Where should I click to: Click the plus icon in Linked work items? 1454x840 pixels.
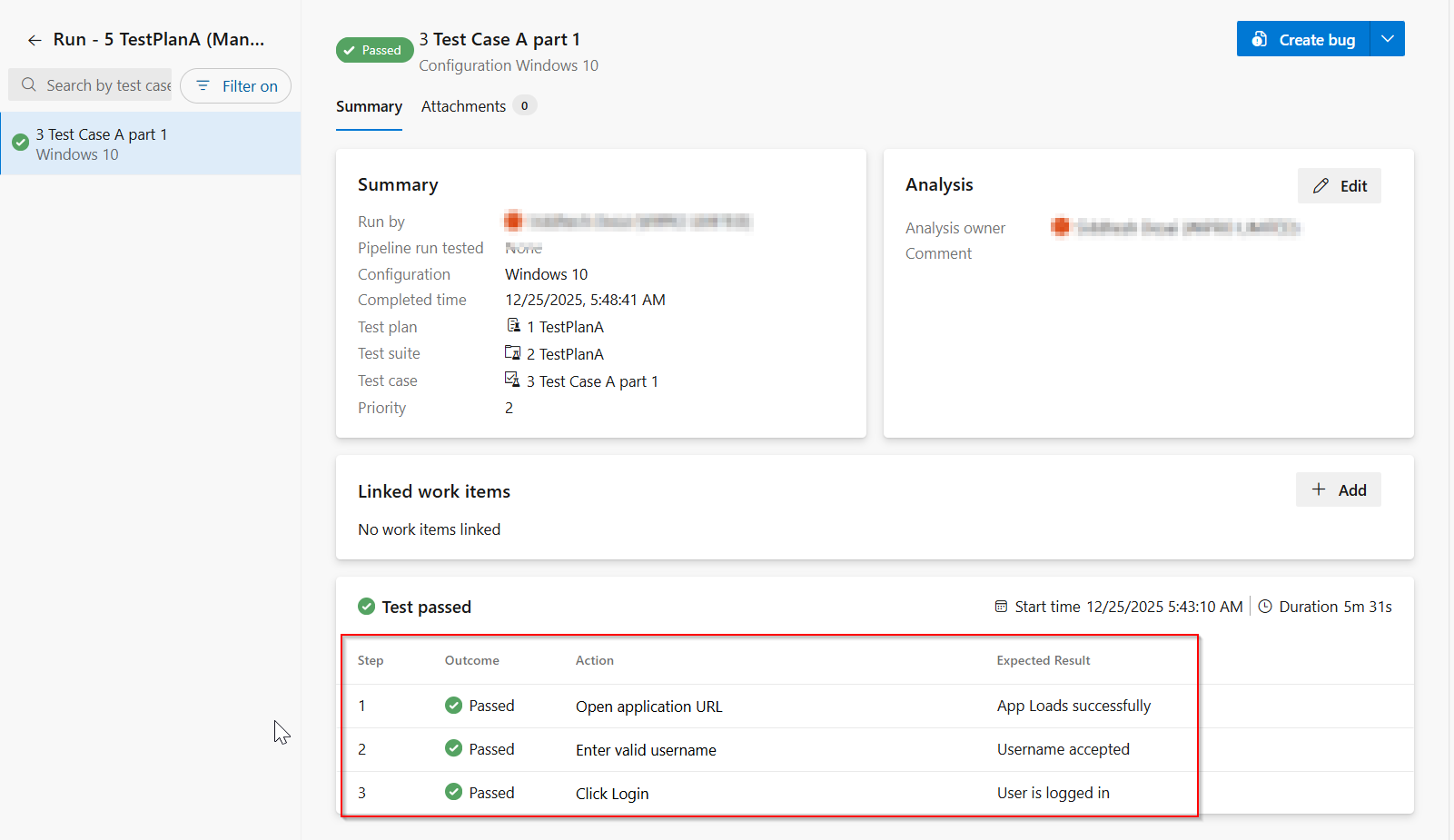coord(1319,489)
